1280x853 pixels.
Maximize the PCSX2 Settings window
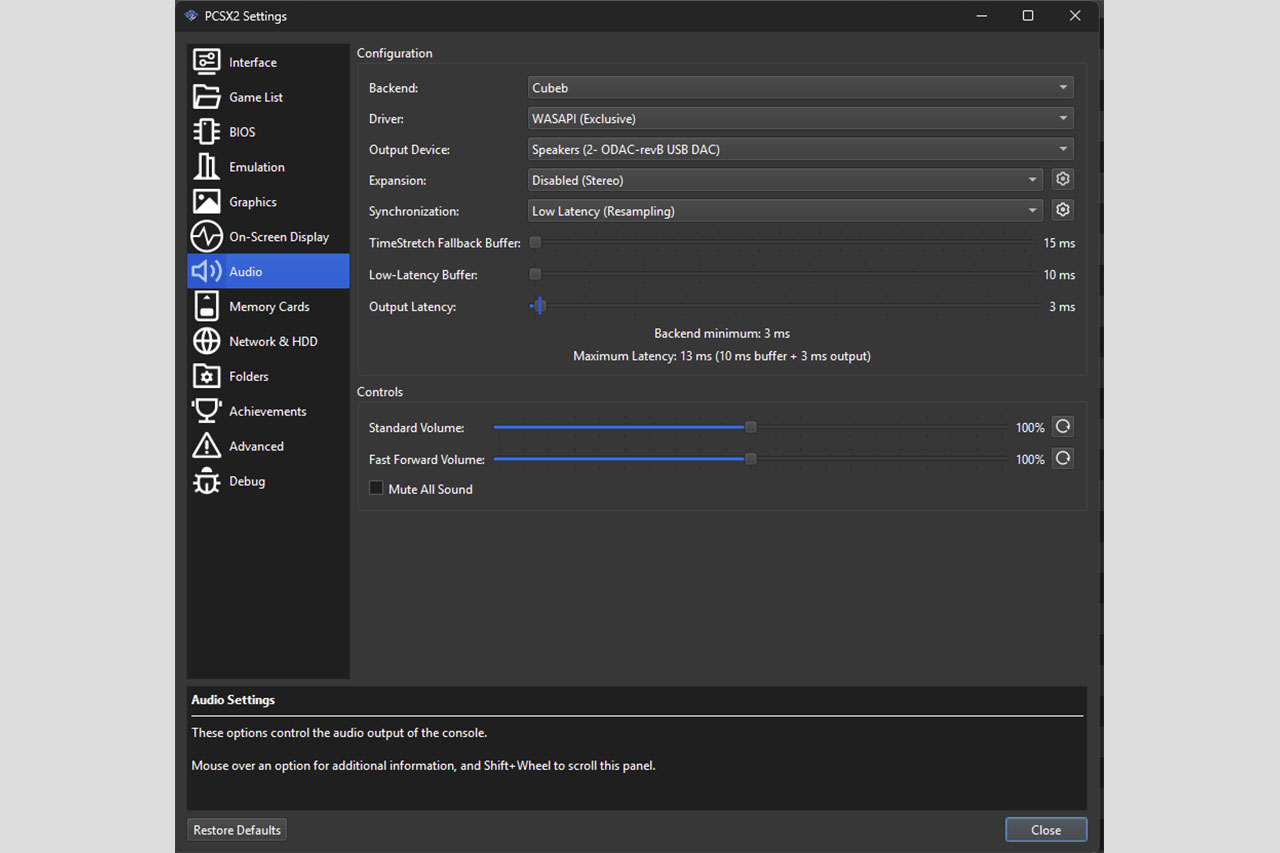[1028, 16]
